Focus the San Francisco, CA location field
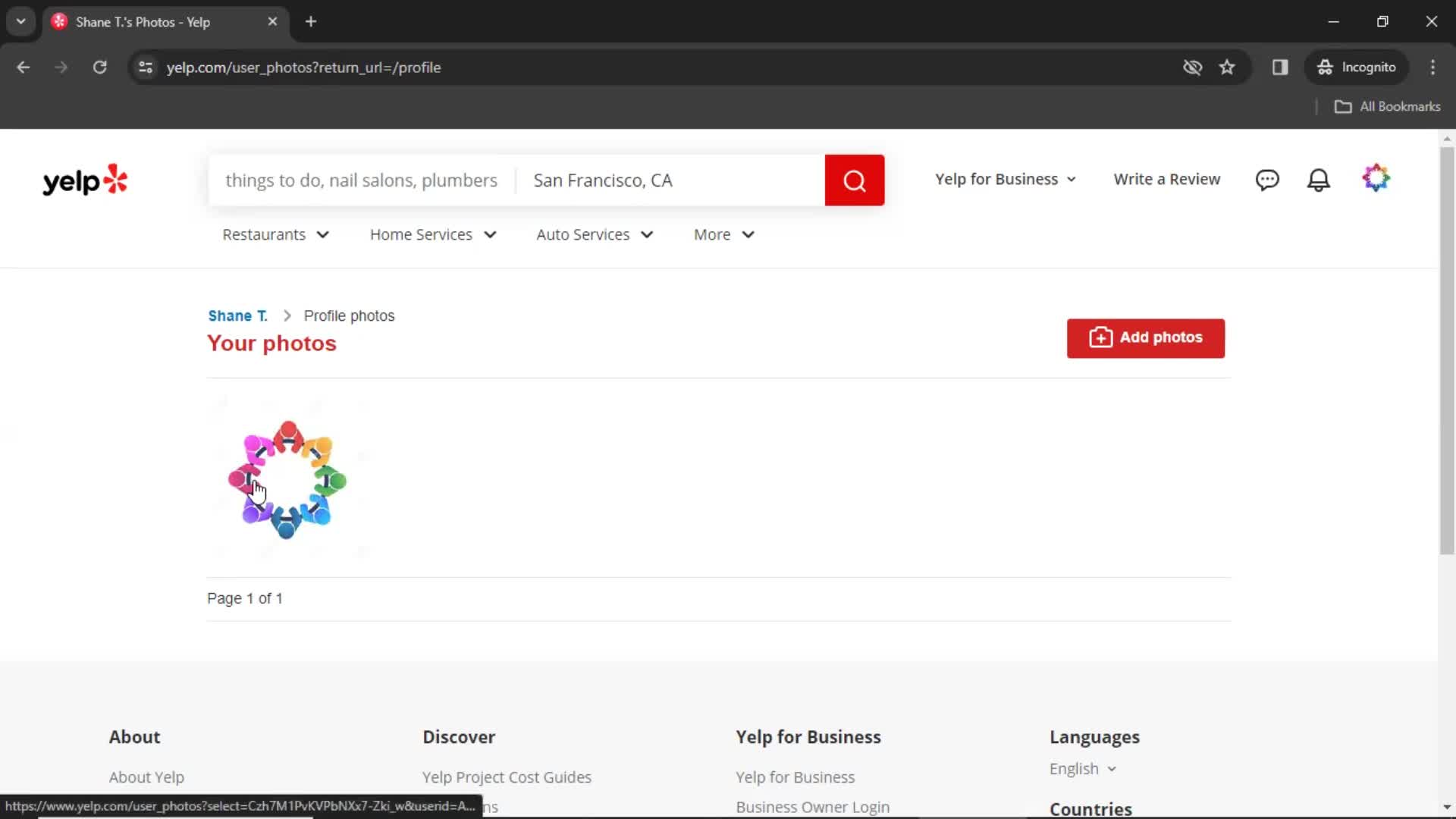Image resolution: width=1456 pixels, height=819 pixels. click(x=670, y=180)
